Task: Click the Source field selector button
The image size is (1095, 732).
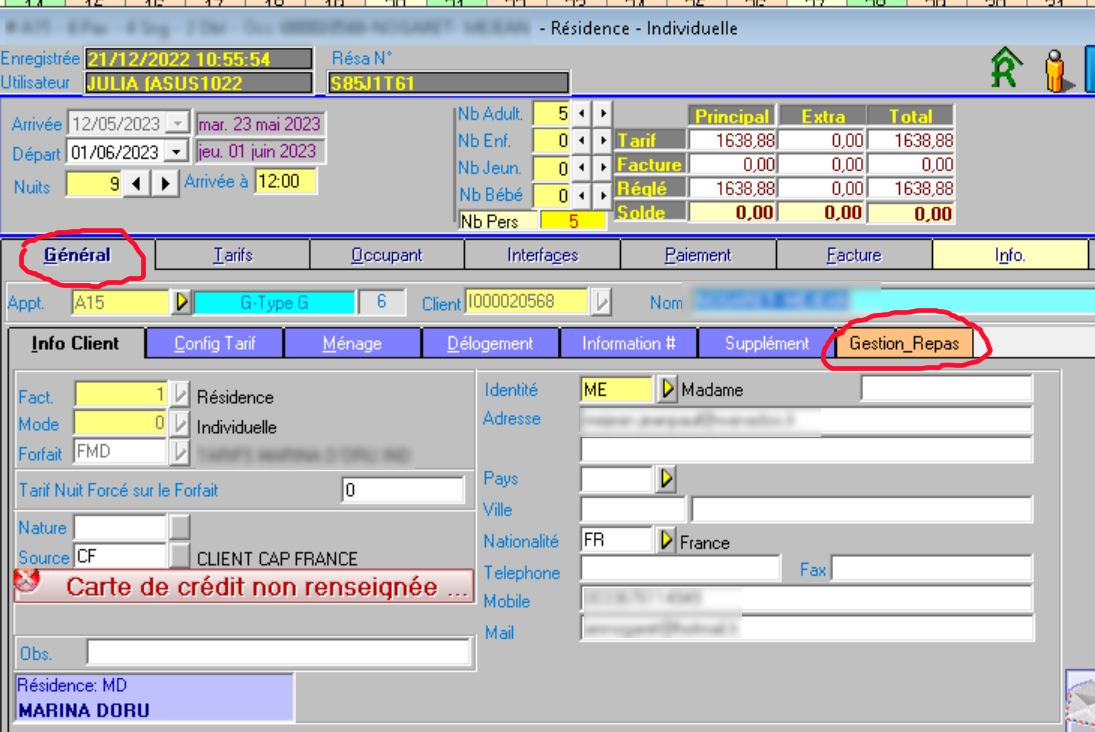Action: [x=179, y=556]
